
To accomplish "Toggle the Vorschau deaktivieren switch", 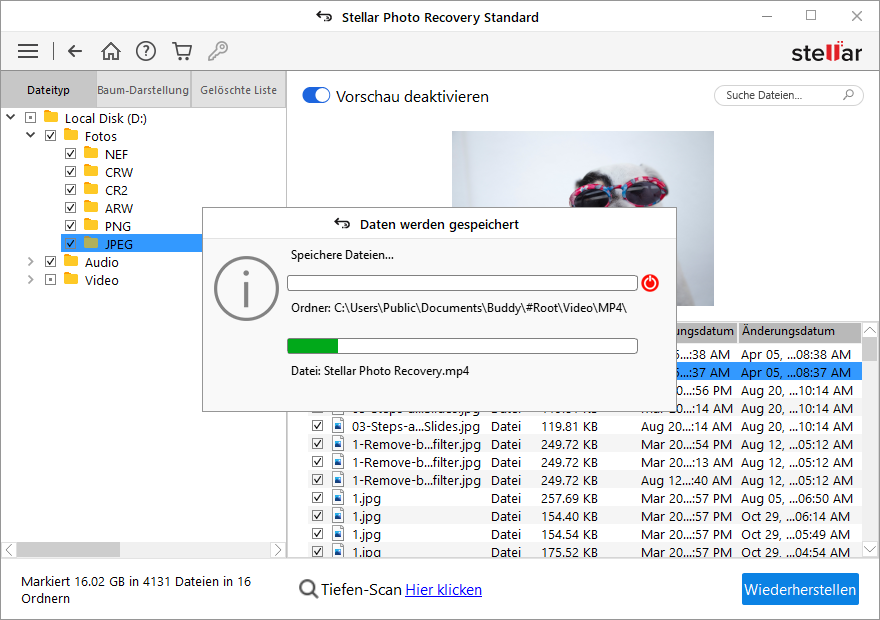I will [316, 96].
